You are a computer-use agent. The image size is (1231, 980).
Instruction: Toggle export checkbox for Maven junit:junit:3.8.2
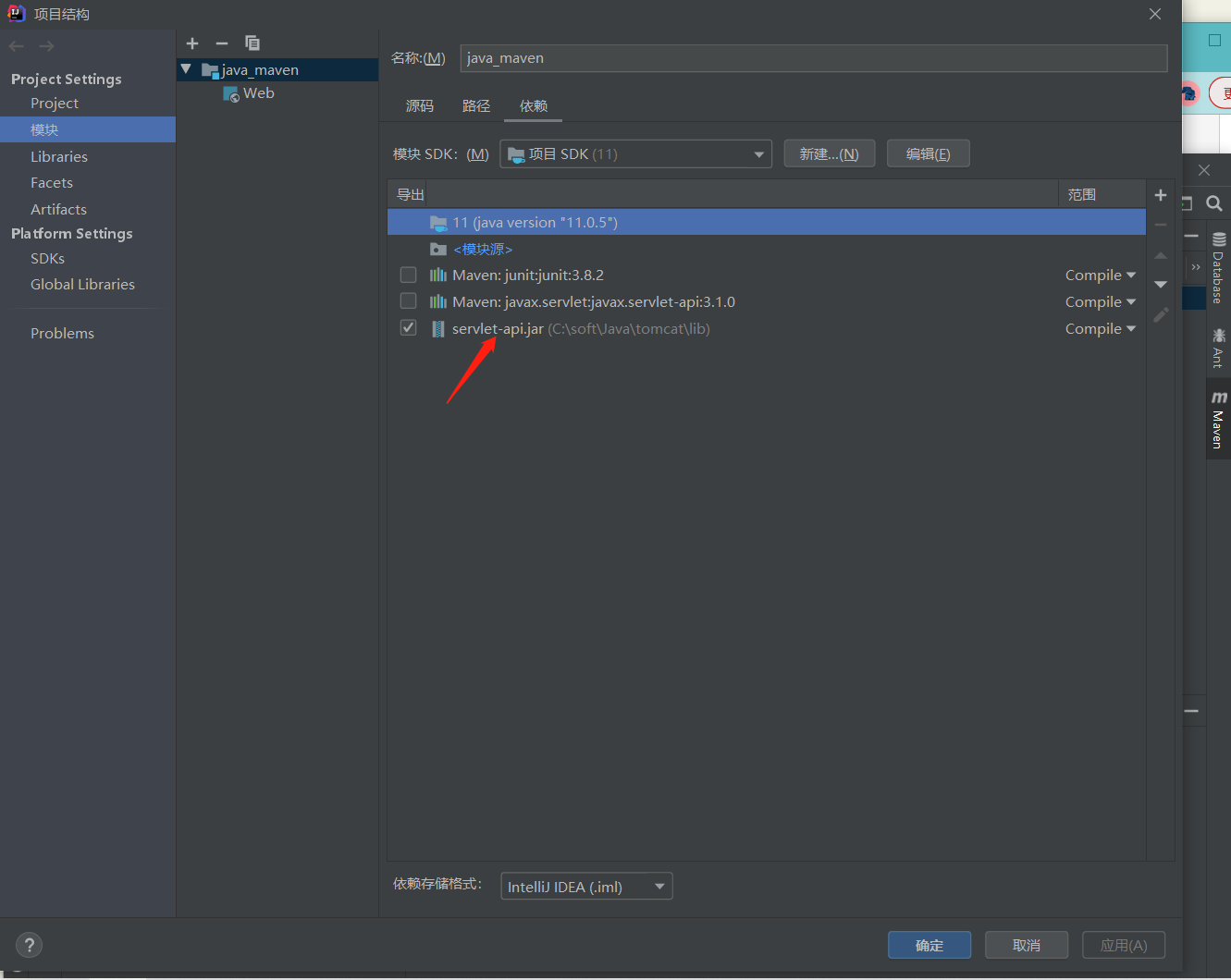click(408, 275)
